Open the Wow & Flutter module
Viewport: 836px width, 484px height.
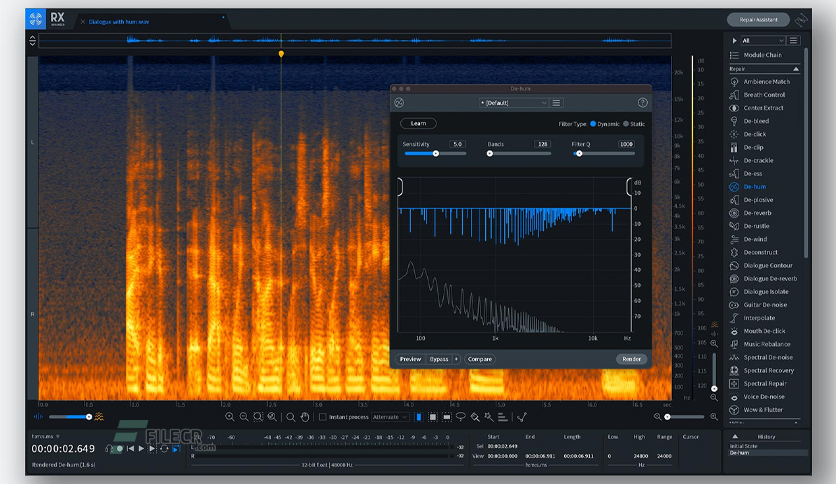tap(756, 410)
